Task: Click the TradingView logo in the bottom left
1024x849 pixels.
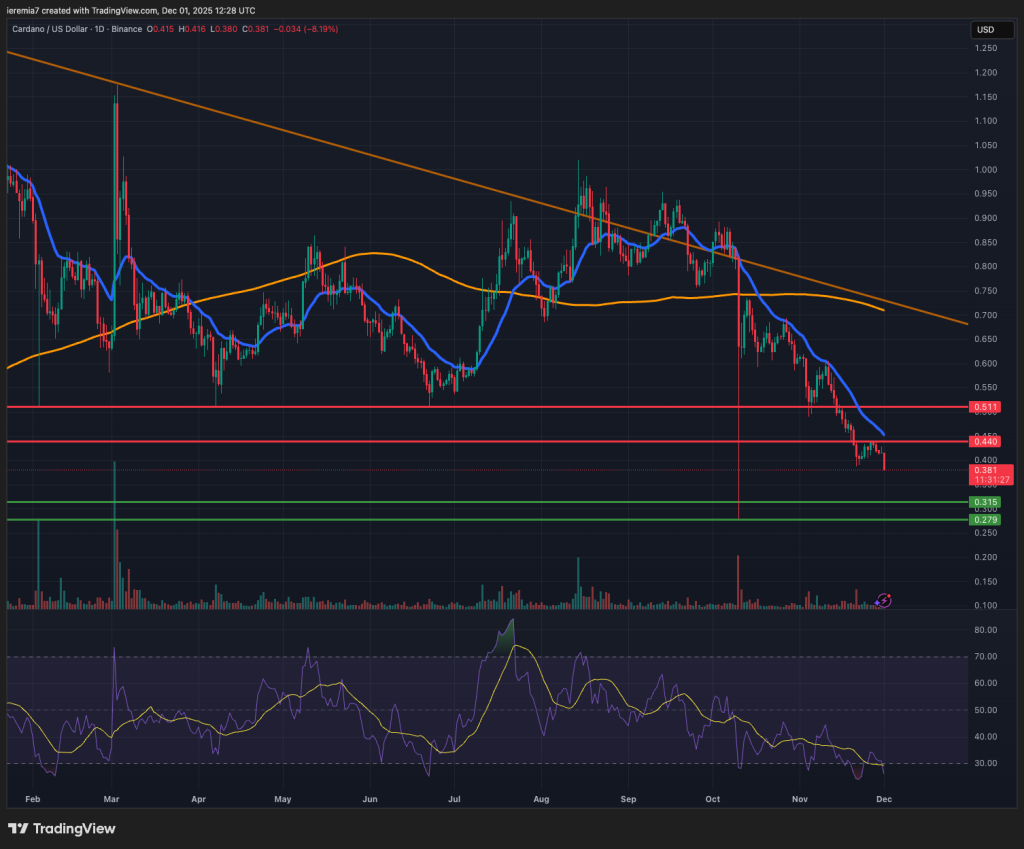Action: 60,829
